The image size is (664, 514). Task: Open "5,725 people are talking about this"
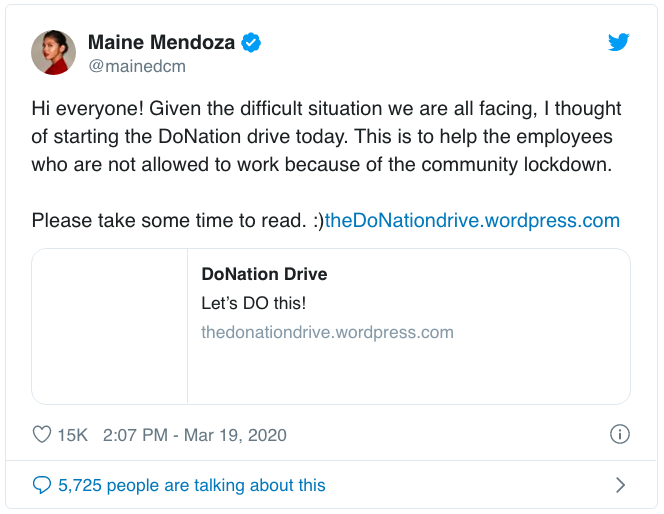pyautogui.click(x=192, y=485)
